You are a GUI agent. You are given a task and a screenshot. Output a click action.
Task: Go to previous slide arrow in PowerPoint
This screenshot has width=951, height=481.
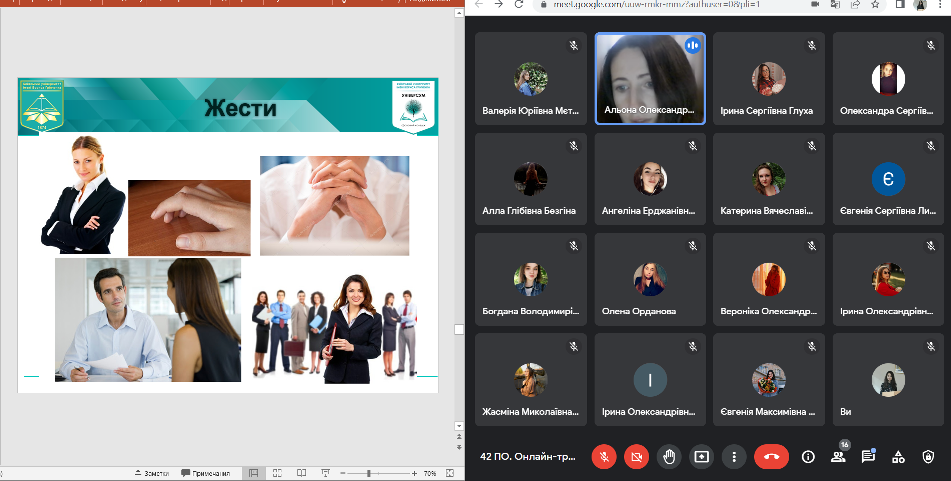[459, 437]
